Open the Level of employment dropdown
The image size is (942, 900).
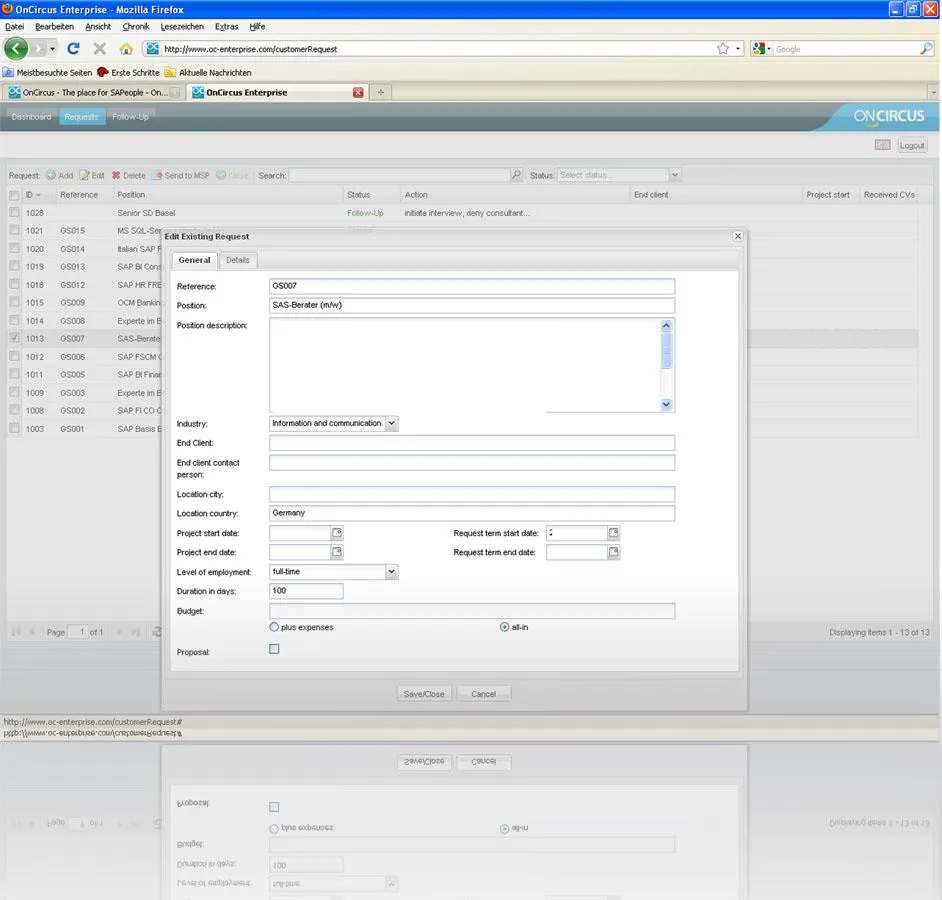[392, 571]
